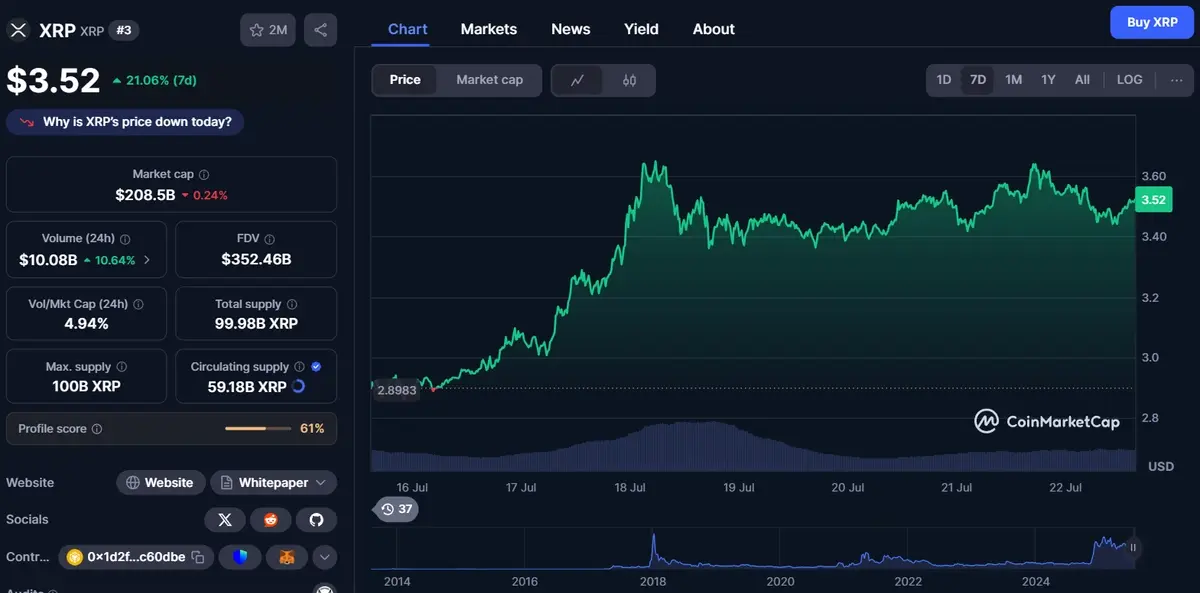Image resolution: width=1200 pixels, height=593 pixels.
Task: Open chart more options ellipsis
Action: (1176, 80)
